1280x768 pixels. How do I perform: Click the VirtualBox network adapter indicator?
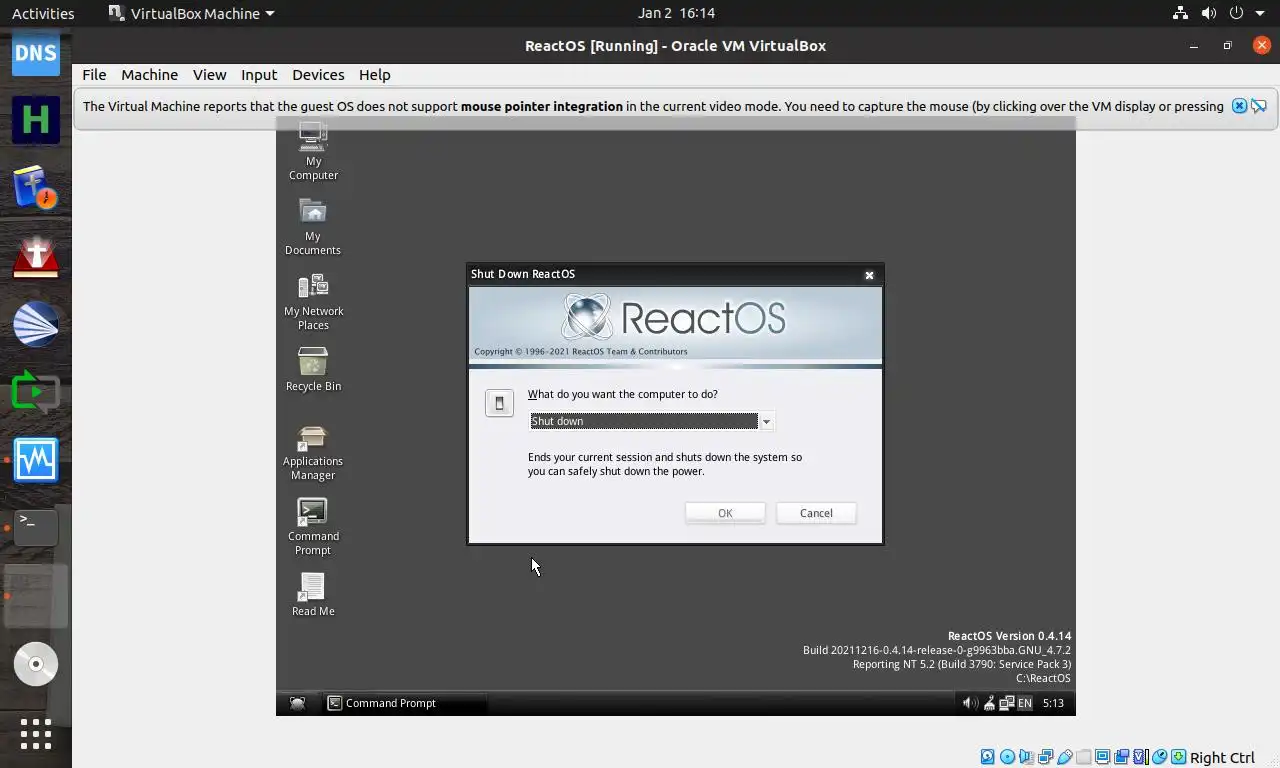click(x=1045, y=757)
